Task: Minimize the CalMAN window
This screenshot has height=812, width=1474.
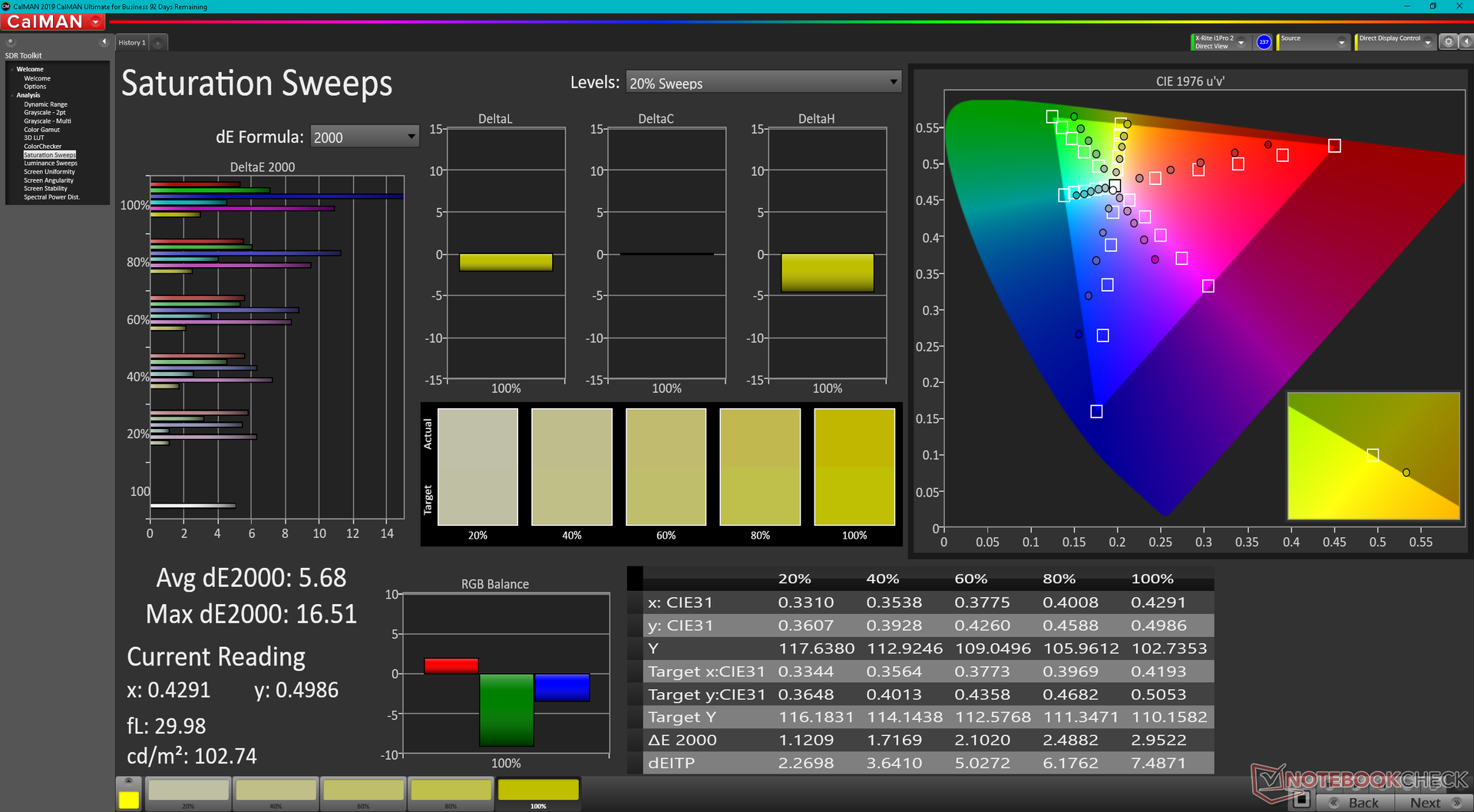Action: (1406, 6)
